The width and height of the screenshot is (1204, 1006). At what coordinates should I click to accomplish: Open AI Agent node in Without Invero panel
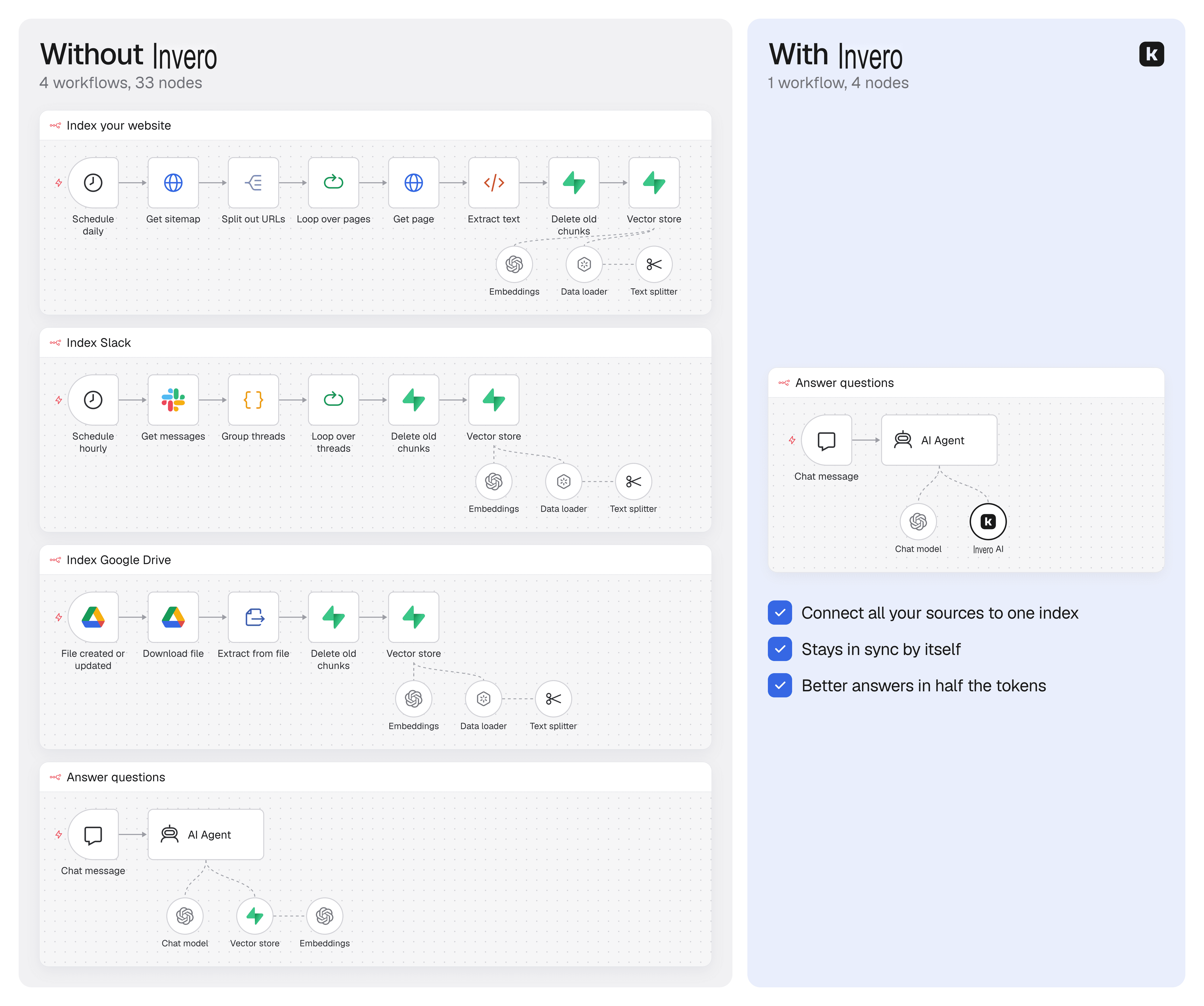(206, 834)
